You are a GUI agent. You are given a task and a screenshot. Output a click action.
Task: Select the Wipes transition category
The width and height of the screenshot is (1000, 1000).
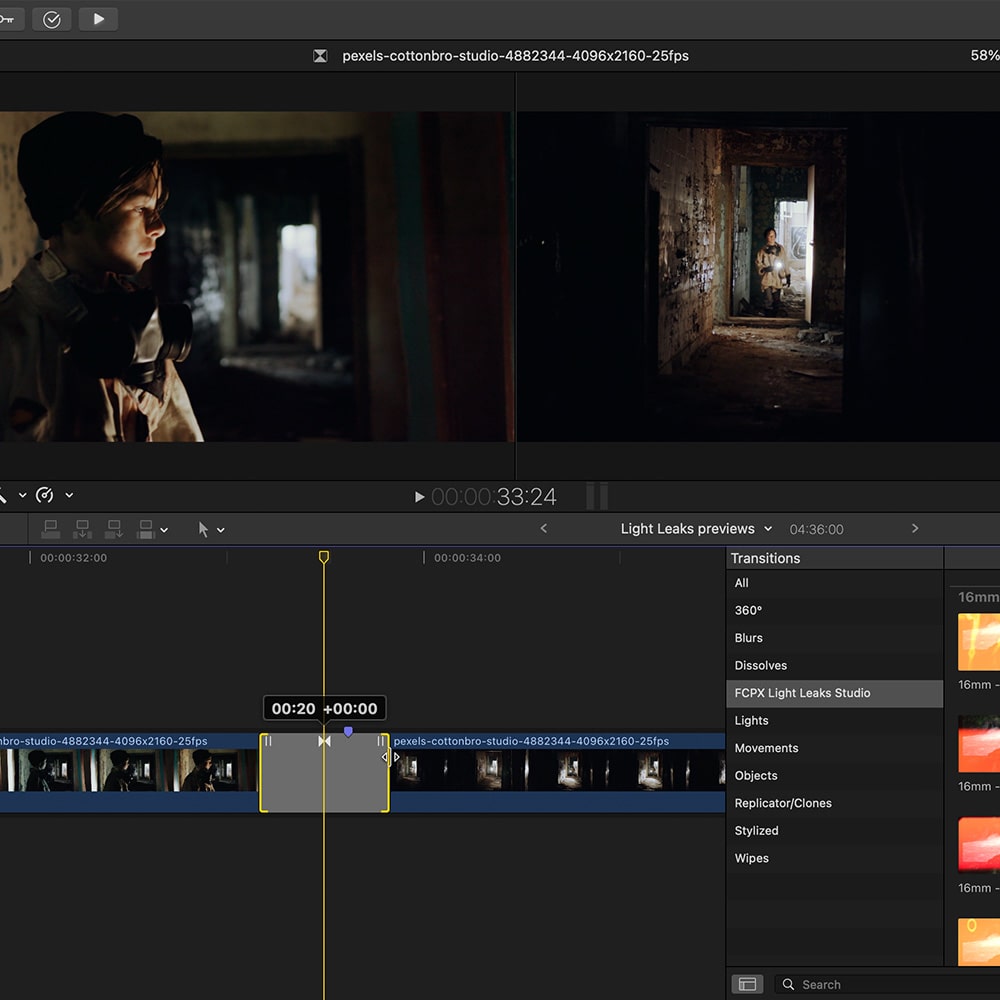(752, 858)
